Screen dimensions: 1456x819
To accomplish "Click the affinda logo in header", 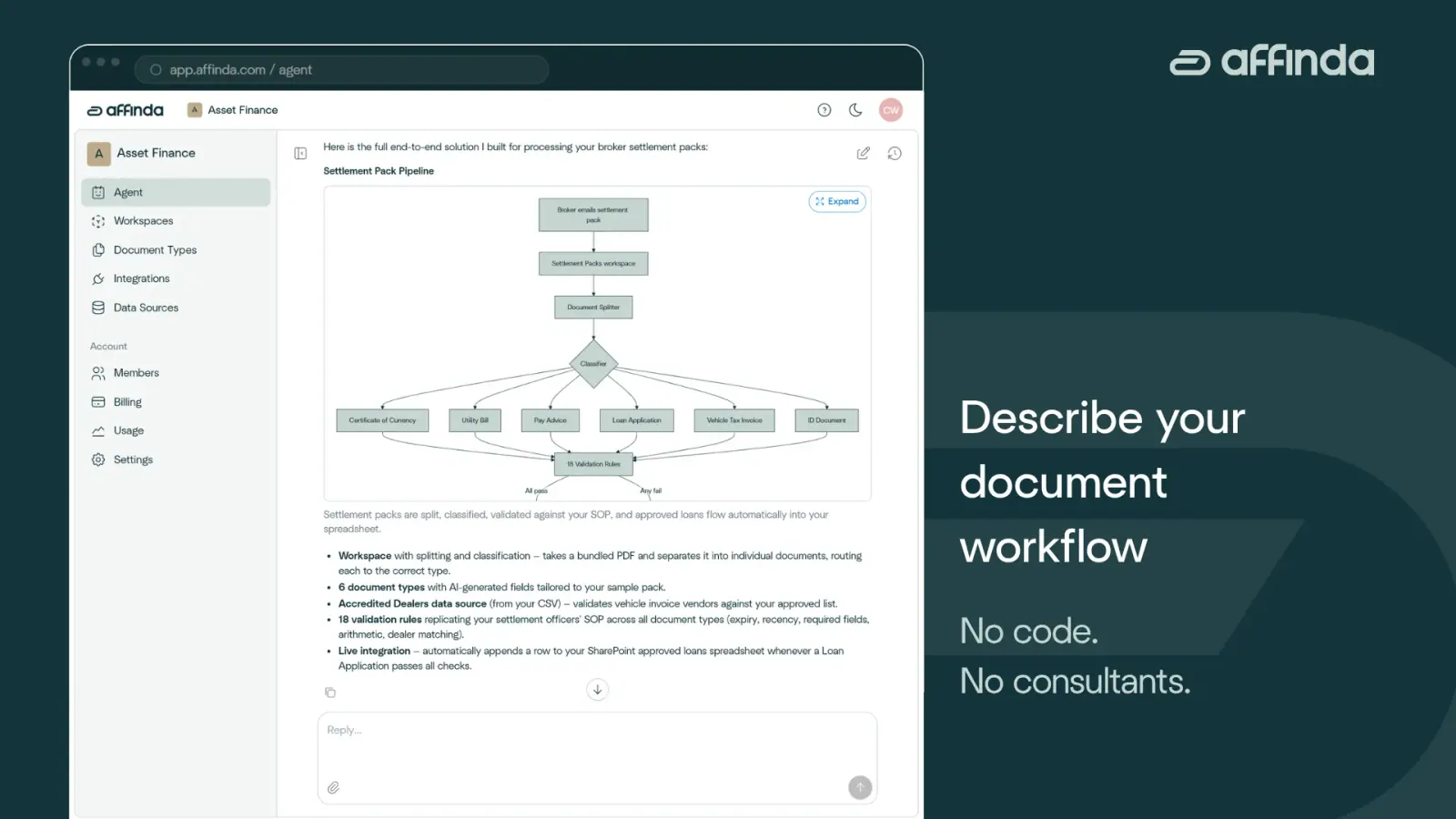I will [x=126, y=110].
